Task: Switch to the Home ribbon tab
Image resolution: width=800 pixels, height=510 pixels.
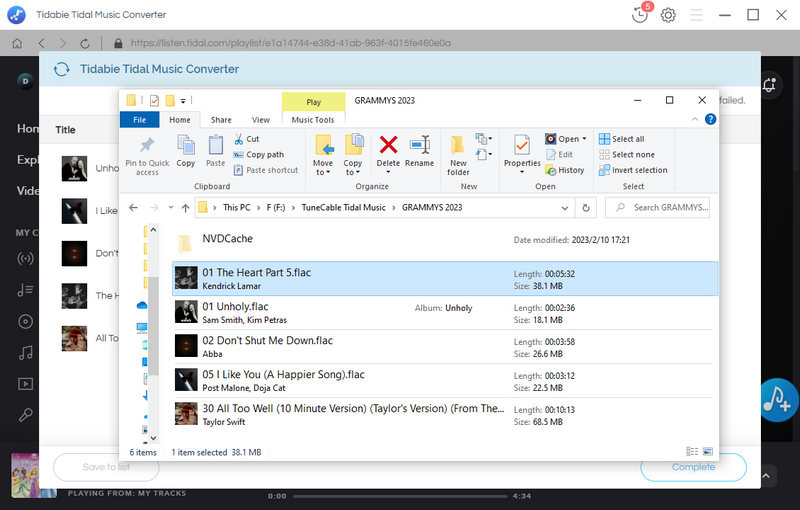Action: click(x=180, y=119)
